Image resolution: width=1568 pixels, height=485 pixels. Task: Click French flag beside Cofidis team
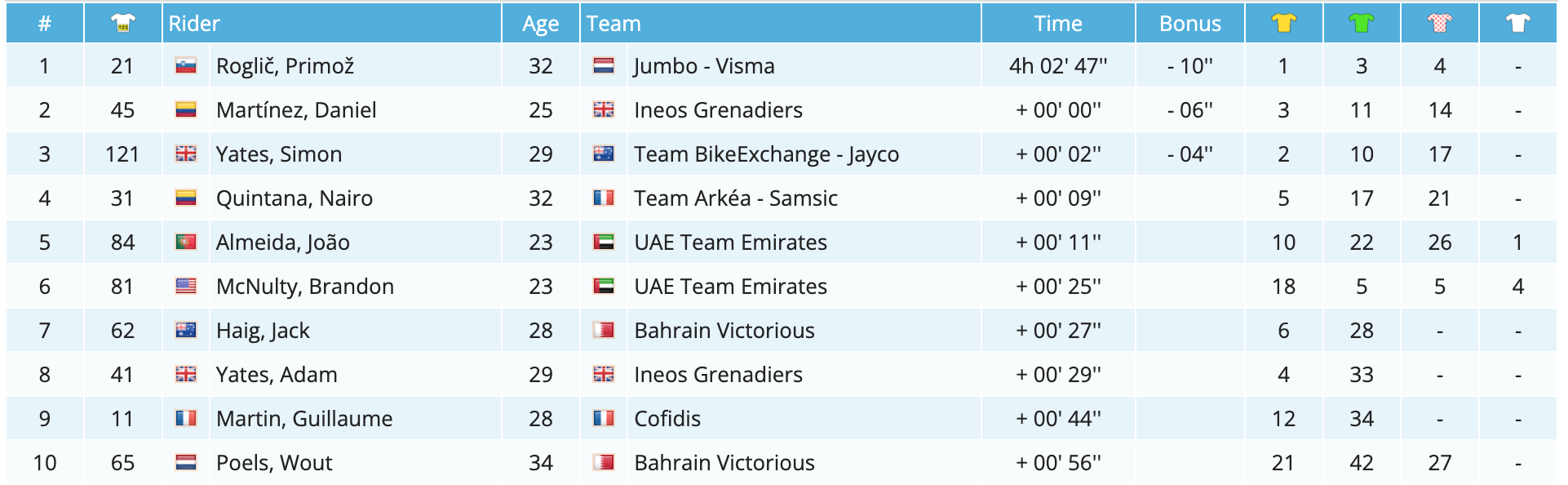click(604, 419)
